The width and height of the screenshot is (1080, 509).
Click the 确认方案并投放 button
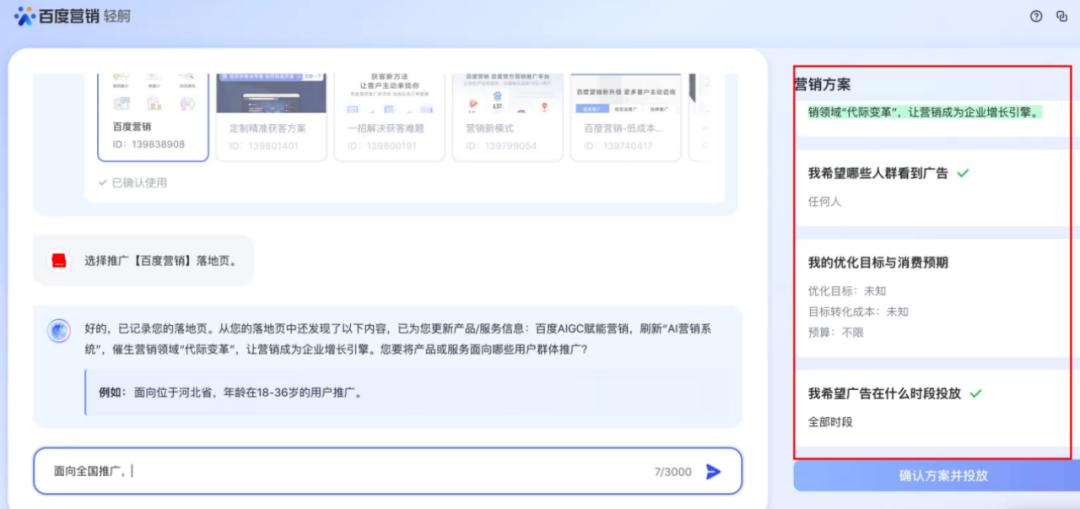[x=937, y=476]
